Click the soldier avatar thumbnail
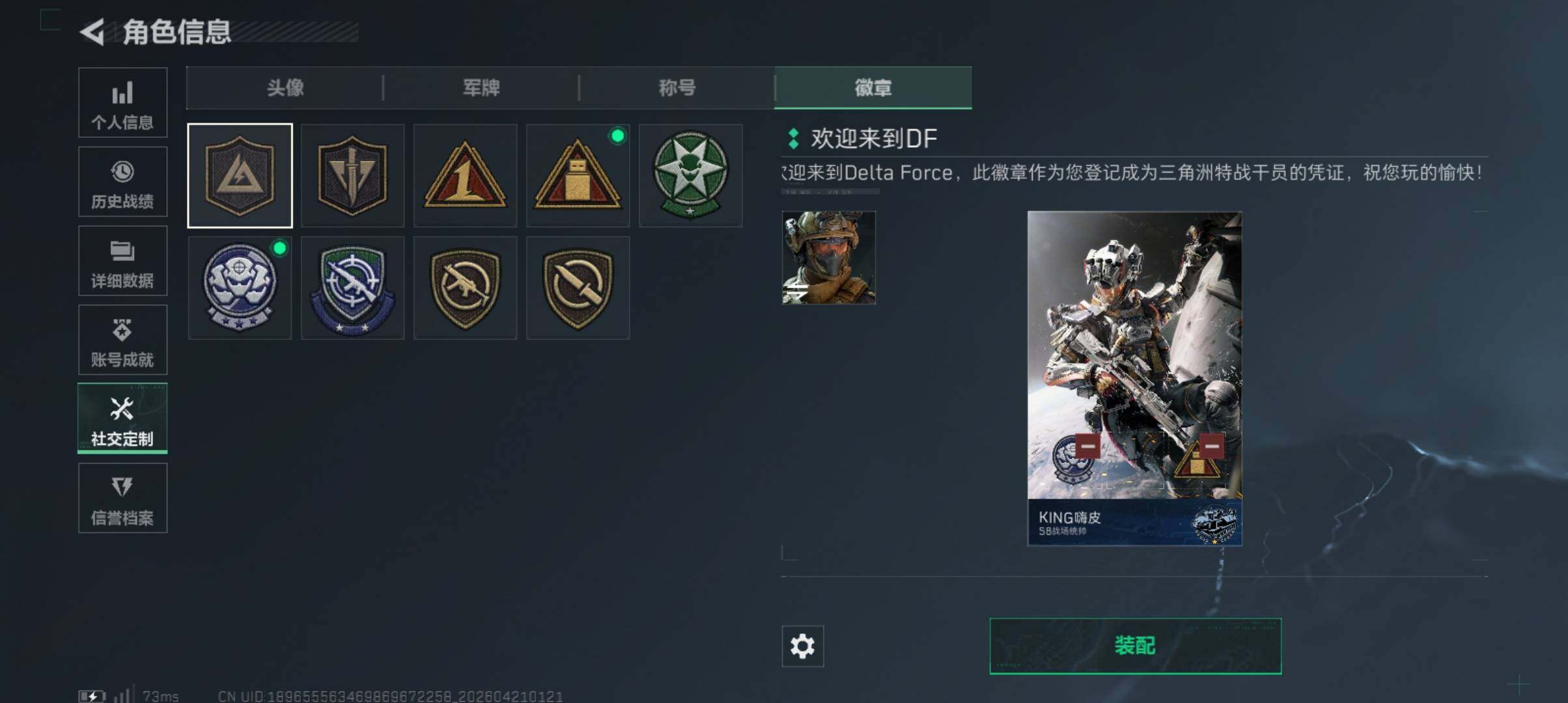 pos(828,257)
